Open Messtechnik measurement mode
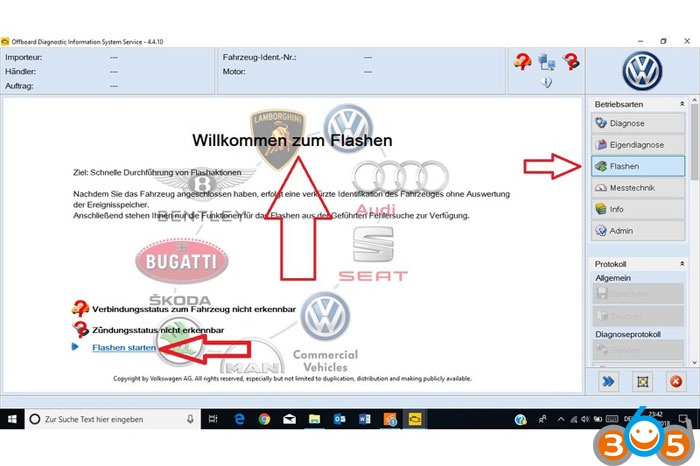700x466 pixels. tap(636, 188)
